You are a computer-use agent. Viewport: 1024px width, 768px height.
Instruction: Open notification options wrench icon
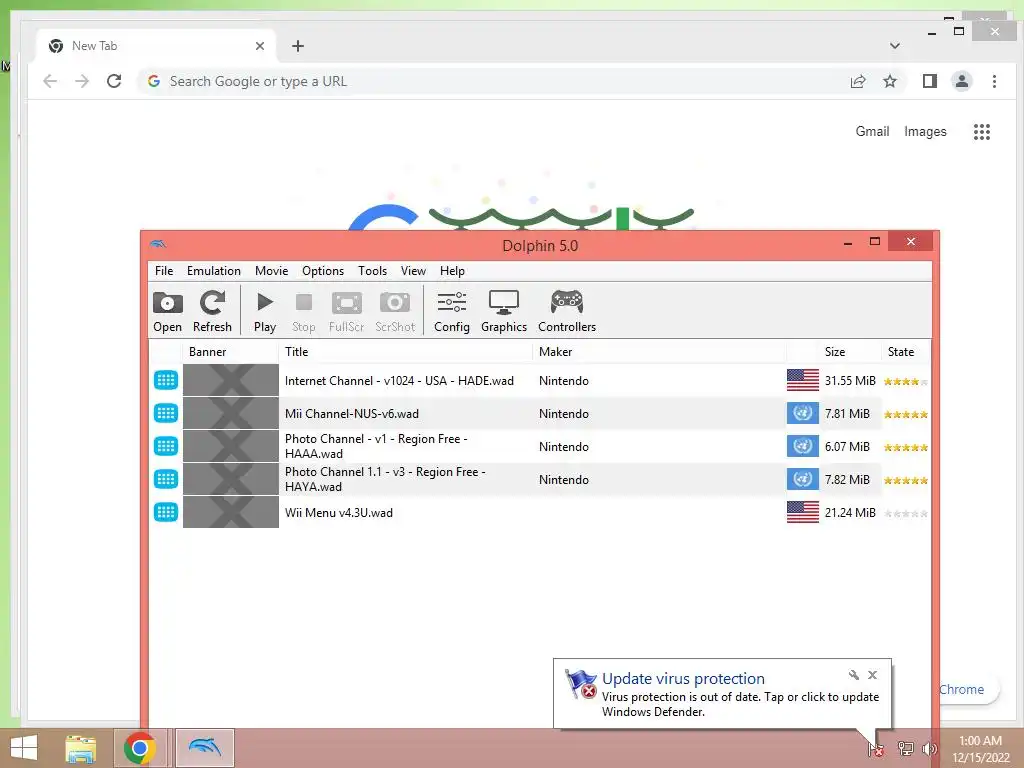tap(853, 675)
